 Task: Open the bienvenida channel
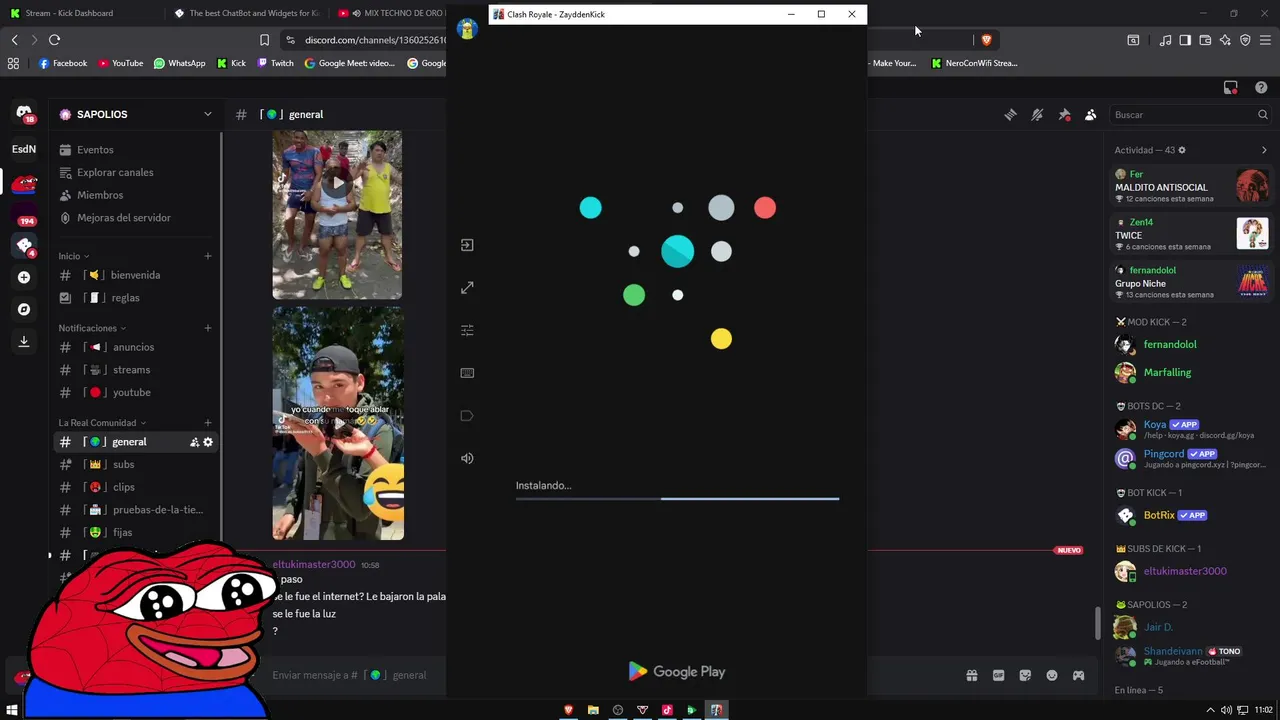tap(137, 275)
